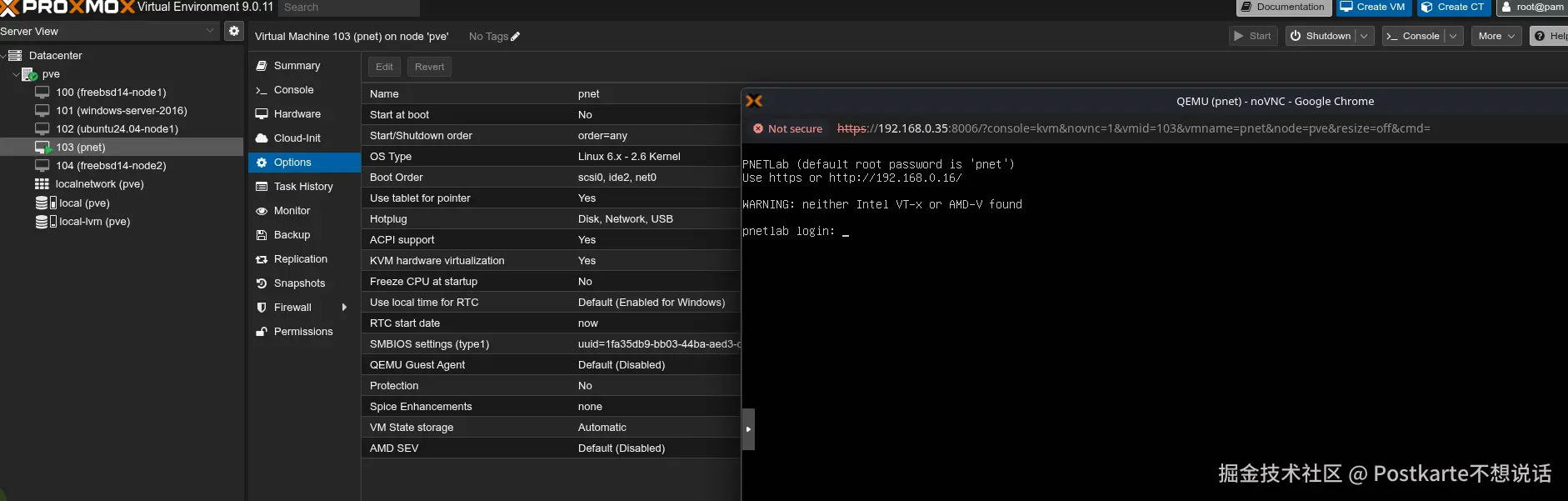Select the Boot Order row

(551, 178)
